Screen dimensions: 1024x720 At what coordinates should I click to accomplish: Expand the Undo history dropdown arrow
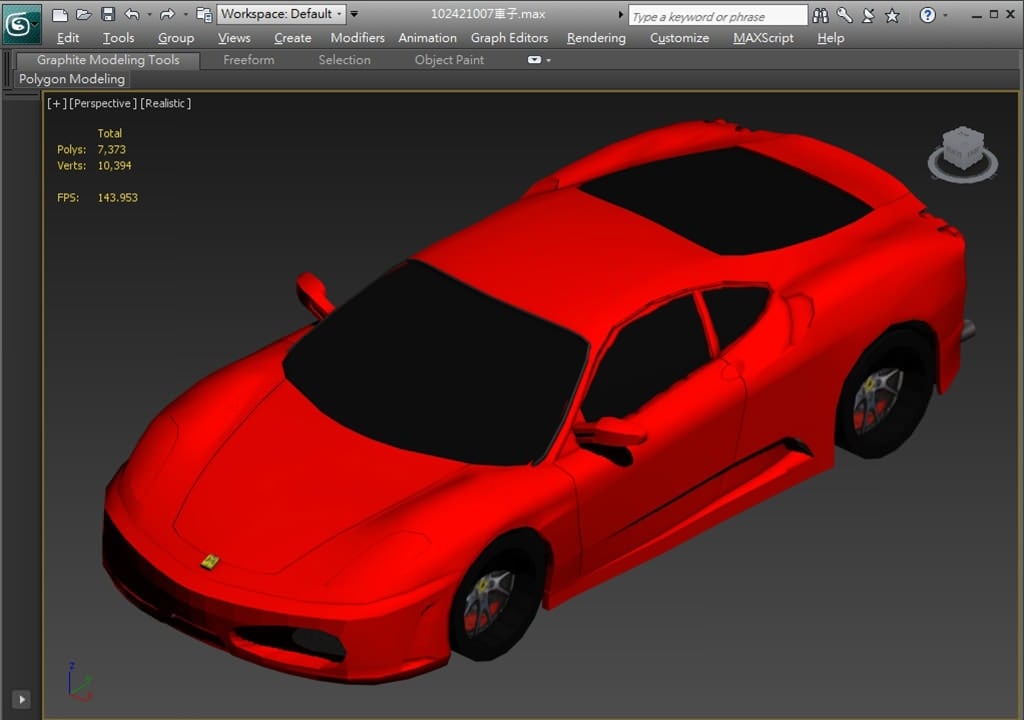tap(149, 15)
